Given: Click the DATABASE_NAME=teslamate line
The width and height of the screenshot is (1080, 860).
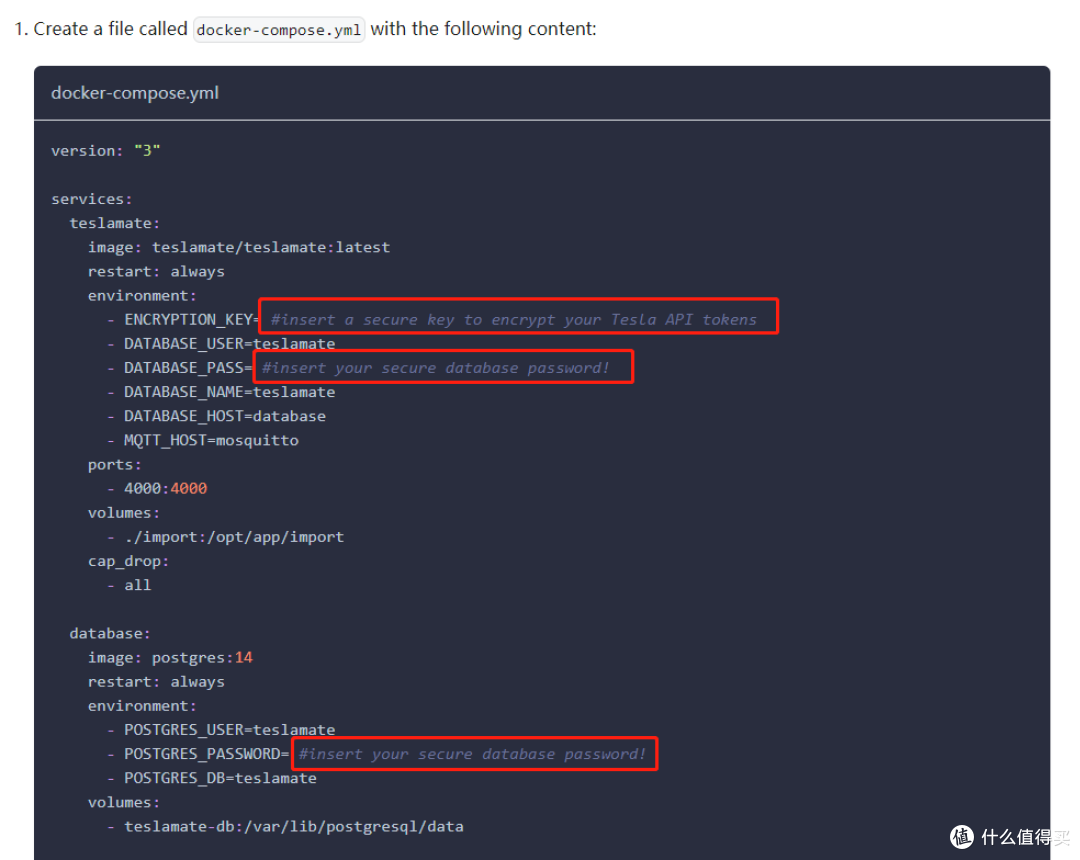Looking at the screenshot, I should tap(229, 392).
